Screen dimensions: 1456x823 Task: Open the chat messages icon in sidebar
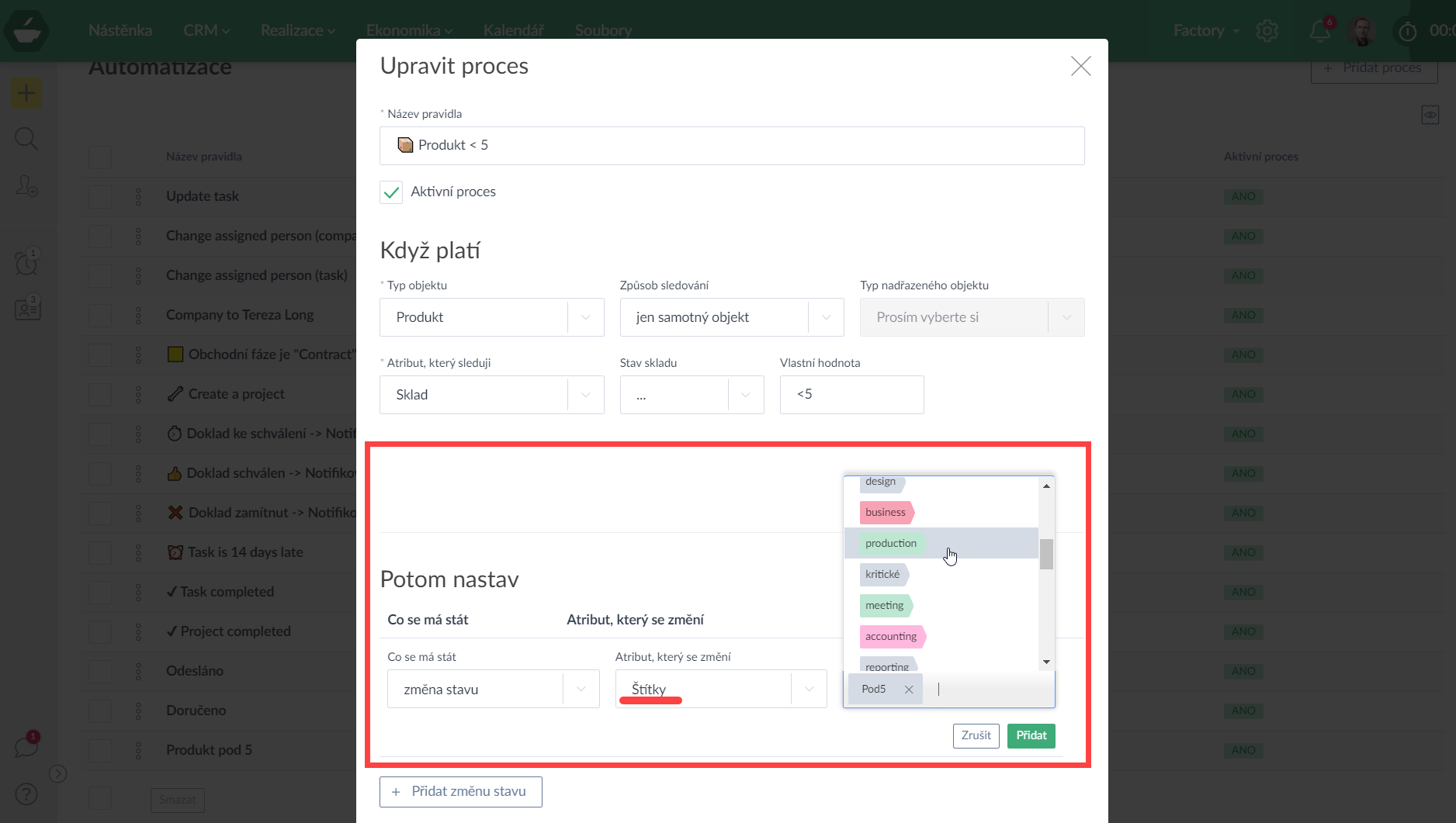tap(26, 747)
